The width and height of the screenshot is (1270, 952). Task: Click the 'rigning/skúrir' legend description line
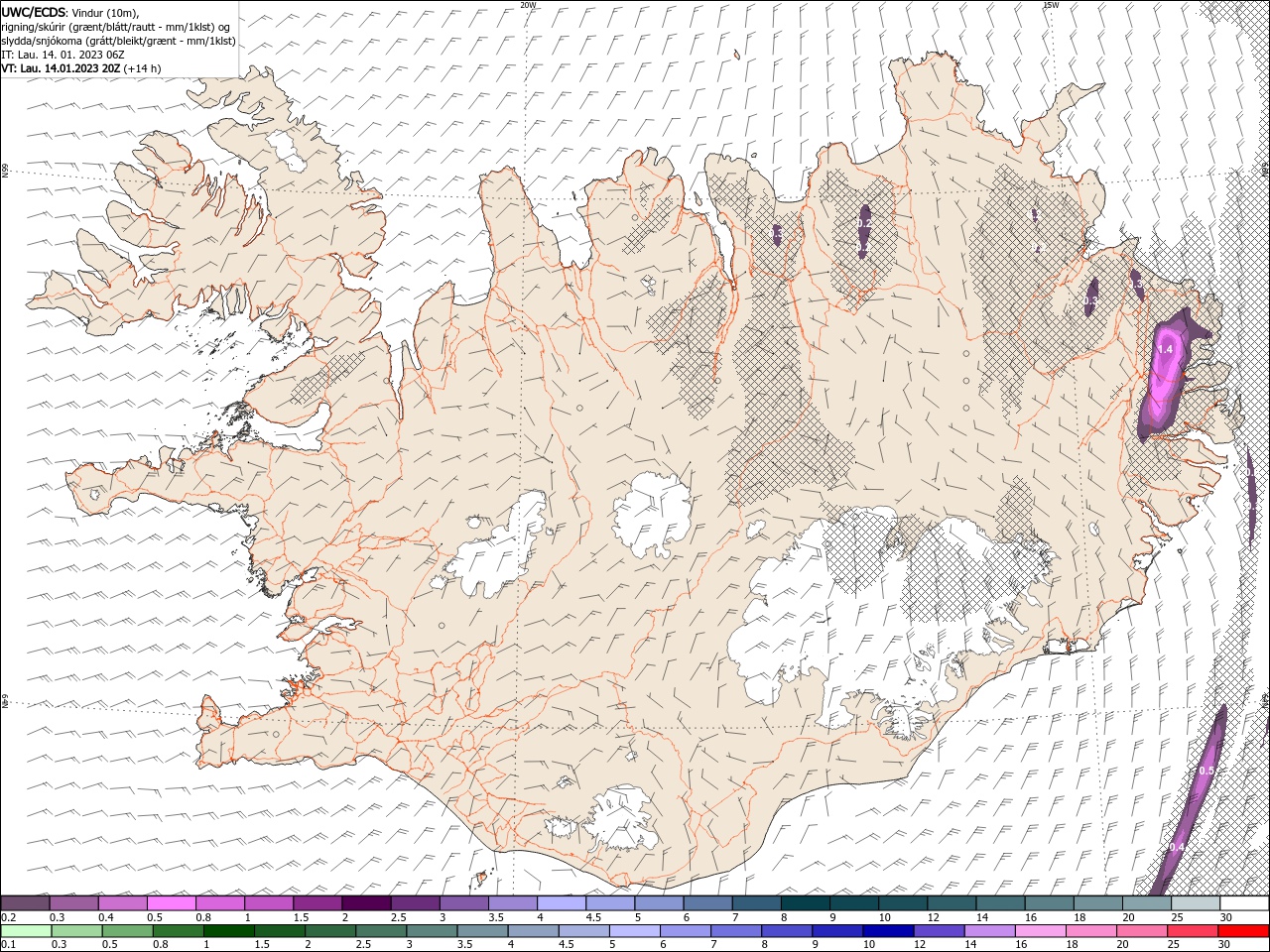click(116, 27)
